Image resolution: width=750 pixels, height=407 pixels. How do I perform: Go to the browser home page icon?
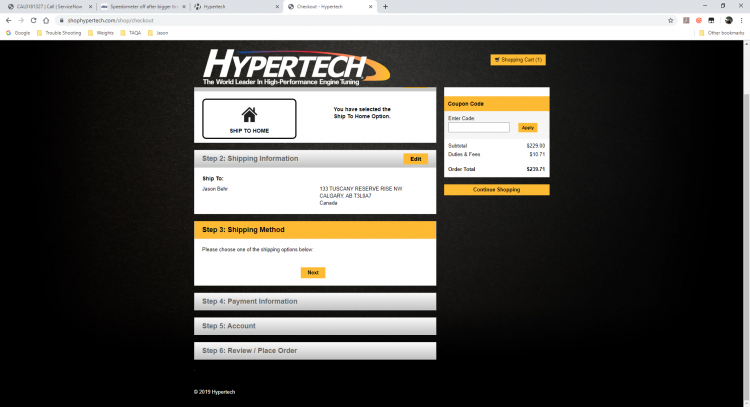(x=46, y=21)
